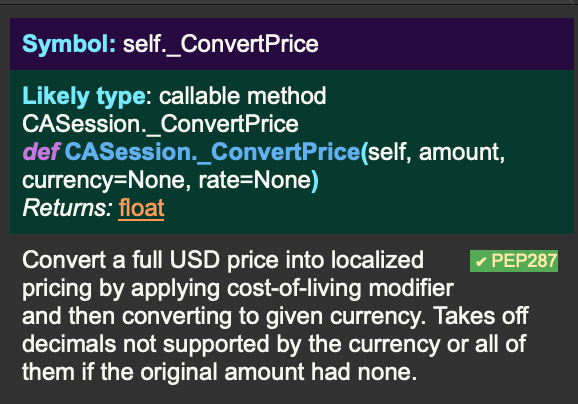Click the 'amount' parameter in the signature
578x404 pixels.
click(x=462, y=152)
